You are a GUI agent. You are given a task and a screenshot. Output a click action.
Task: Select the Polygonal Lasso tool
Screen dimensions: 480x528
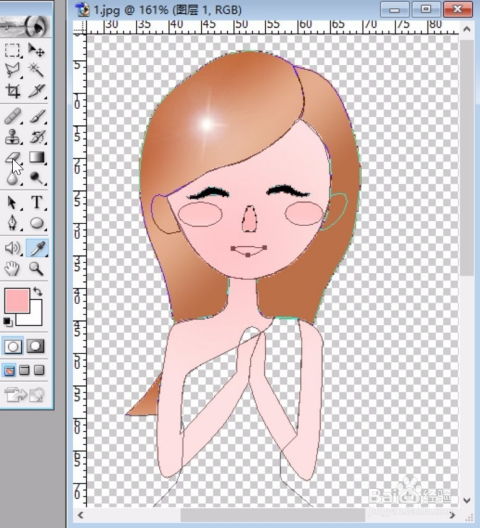tap(12, 70)
